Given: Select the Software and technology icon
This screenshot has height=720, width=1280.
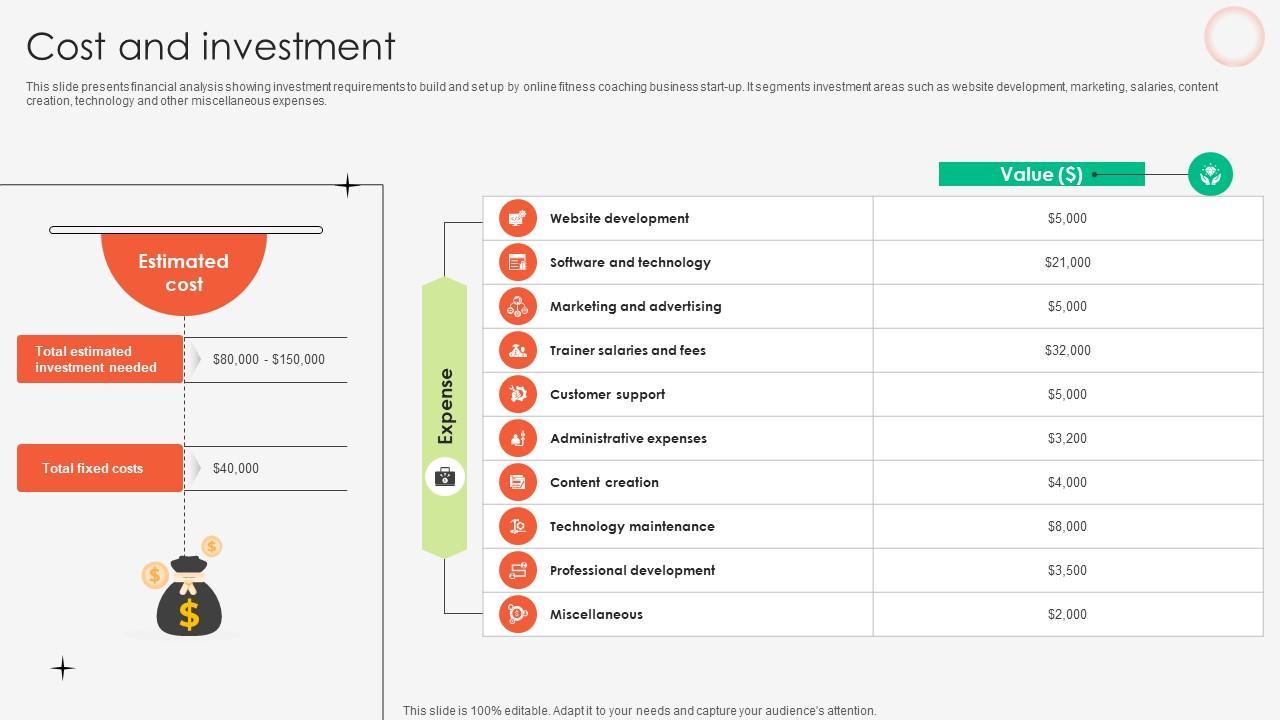Looking at the screenshot, I should (x=517, y=262).
